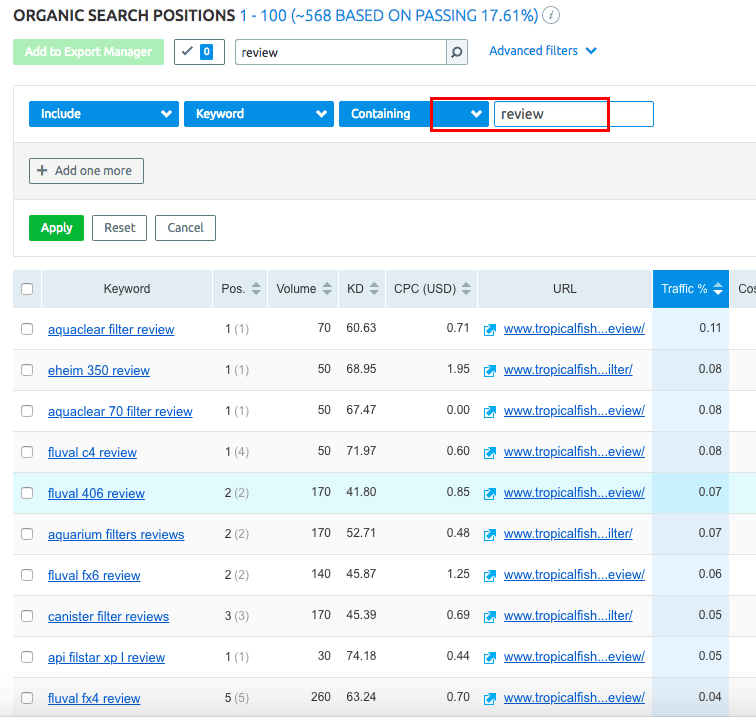
Task: Open the fluval 406 review keyword link
Action: [96, 493]
